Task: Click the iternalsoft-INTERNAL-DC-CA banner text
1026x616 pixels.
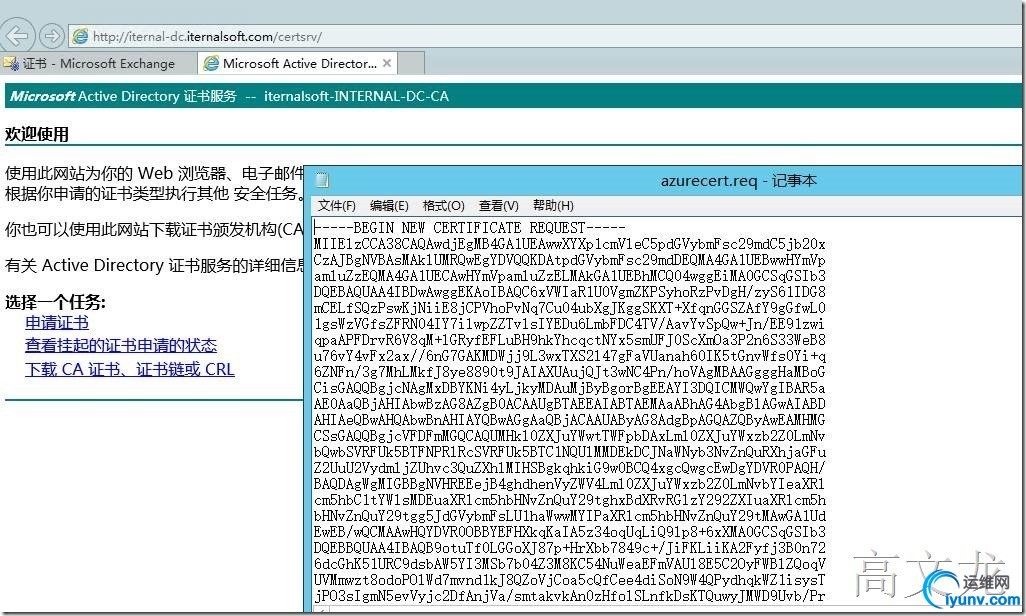Action: [357, 96]
